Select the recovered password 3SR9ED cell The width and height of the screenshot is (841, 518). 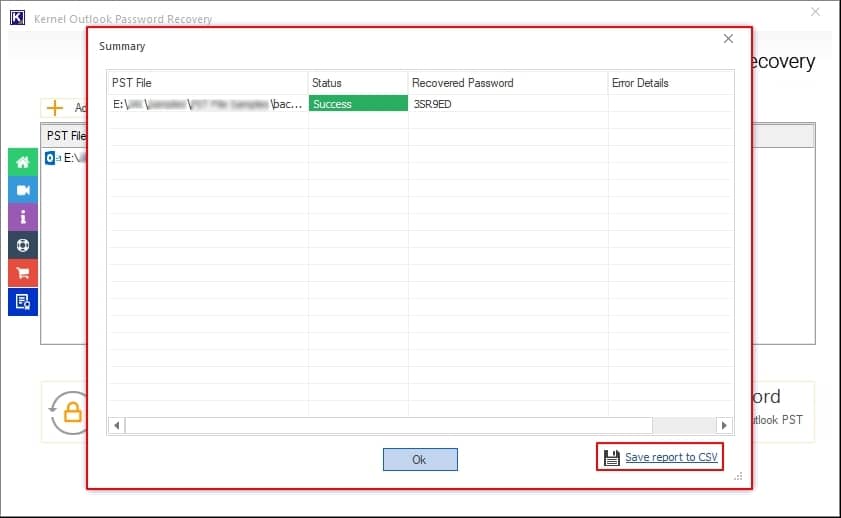tap(508, 104)
